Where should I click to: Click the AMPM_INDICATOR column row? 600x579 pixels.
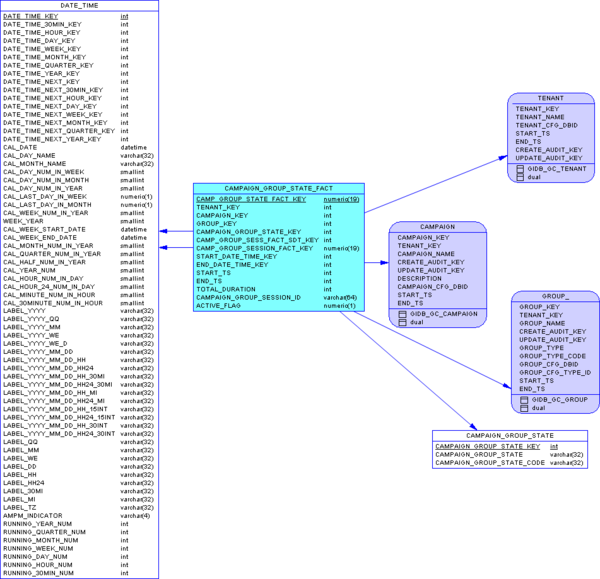click(34, 515)
